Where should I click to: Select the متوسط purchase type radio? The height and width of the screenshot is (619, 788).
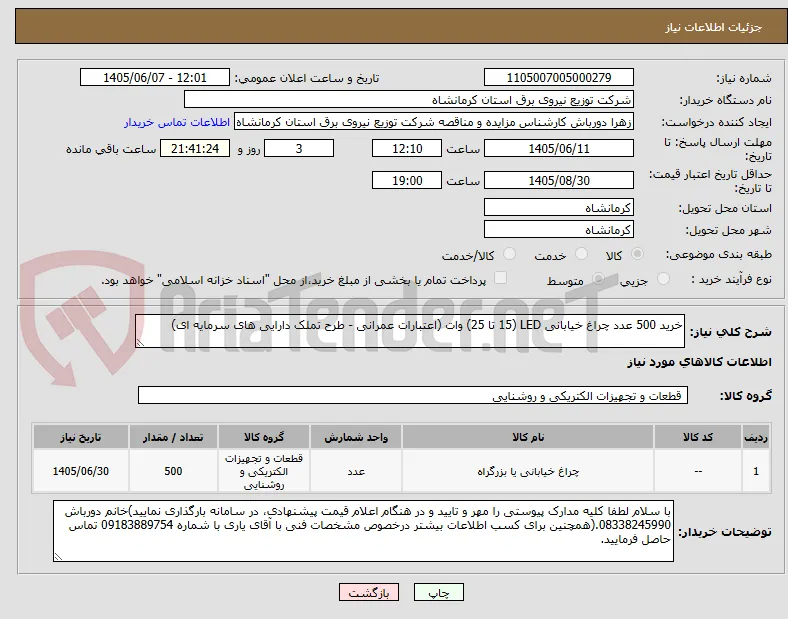[x=598, y=278]
